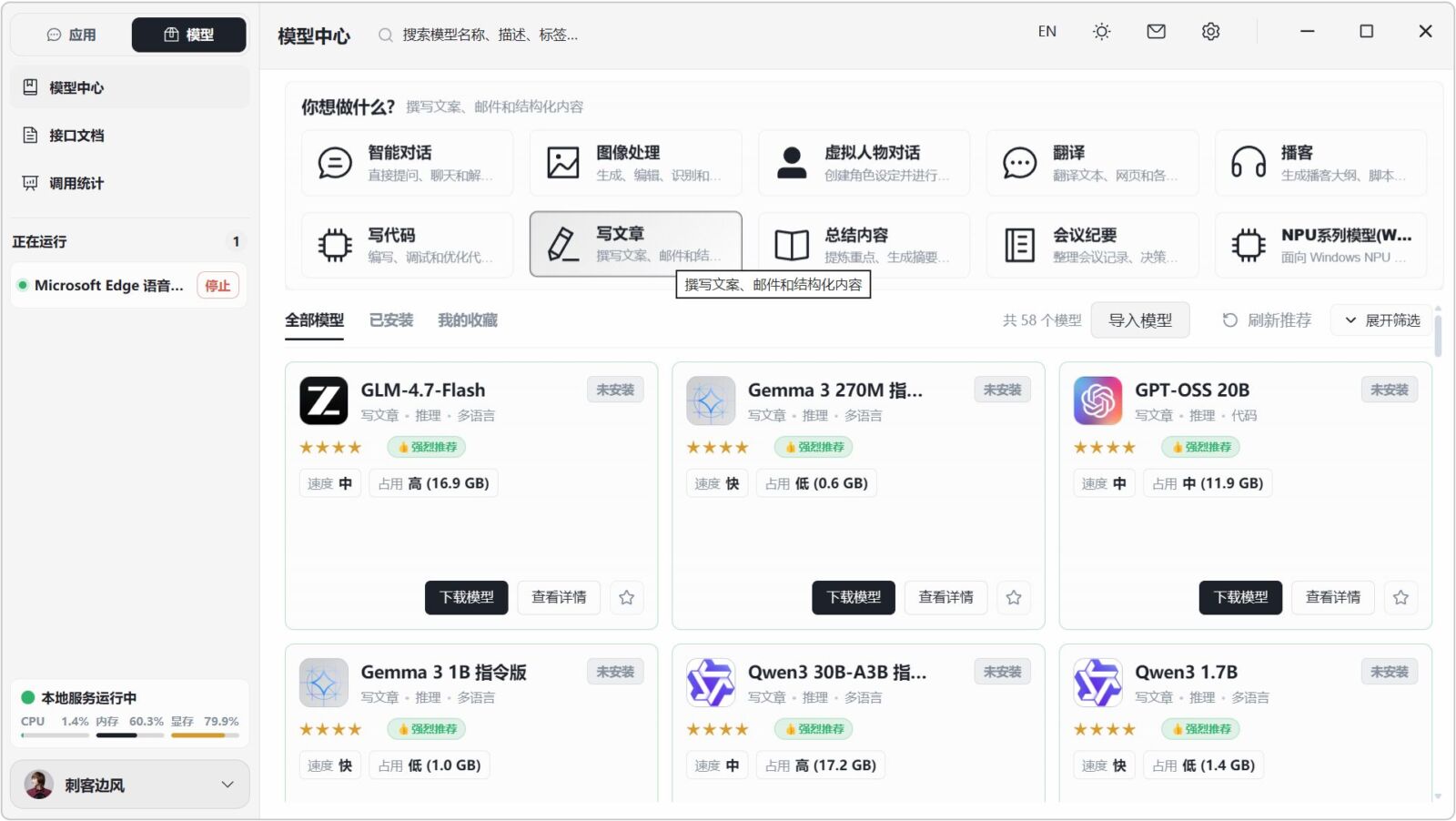The width and height of the screenshot is (1456, 821).
Task: Click the Qwen3 1.7B logo
Action: [x=1097, y=683]
